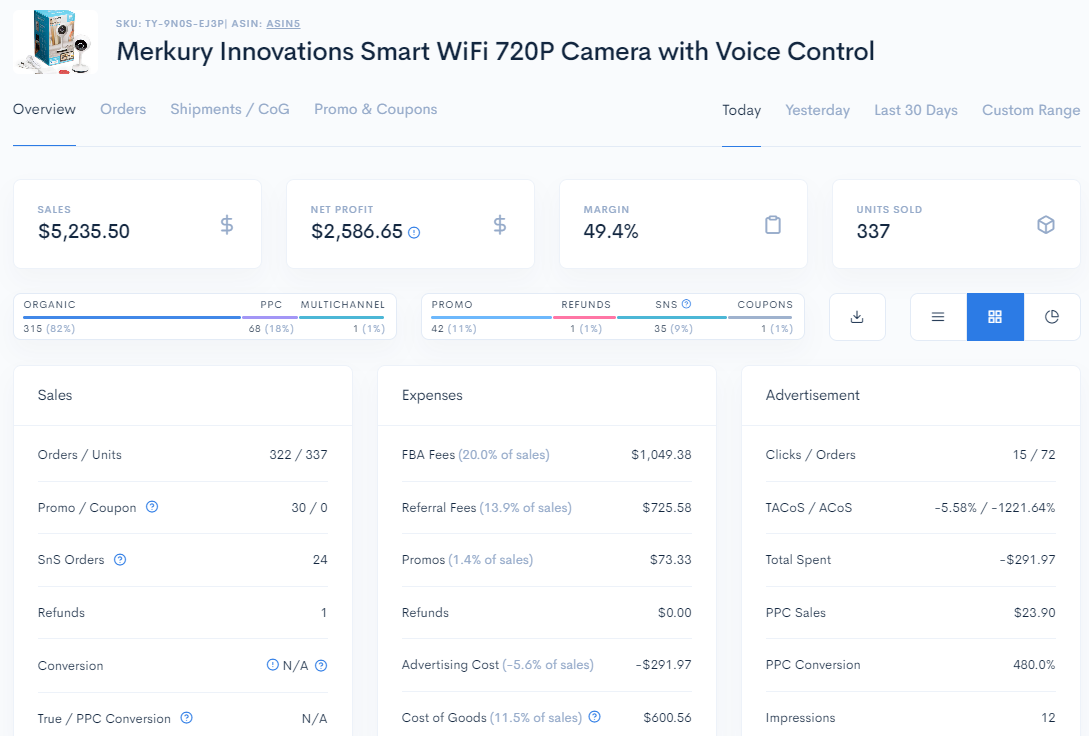Screen dimensions: 1089x736
Task: Open the Cost of Goods help icon
Action: point(595,717)
